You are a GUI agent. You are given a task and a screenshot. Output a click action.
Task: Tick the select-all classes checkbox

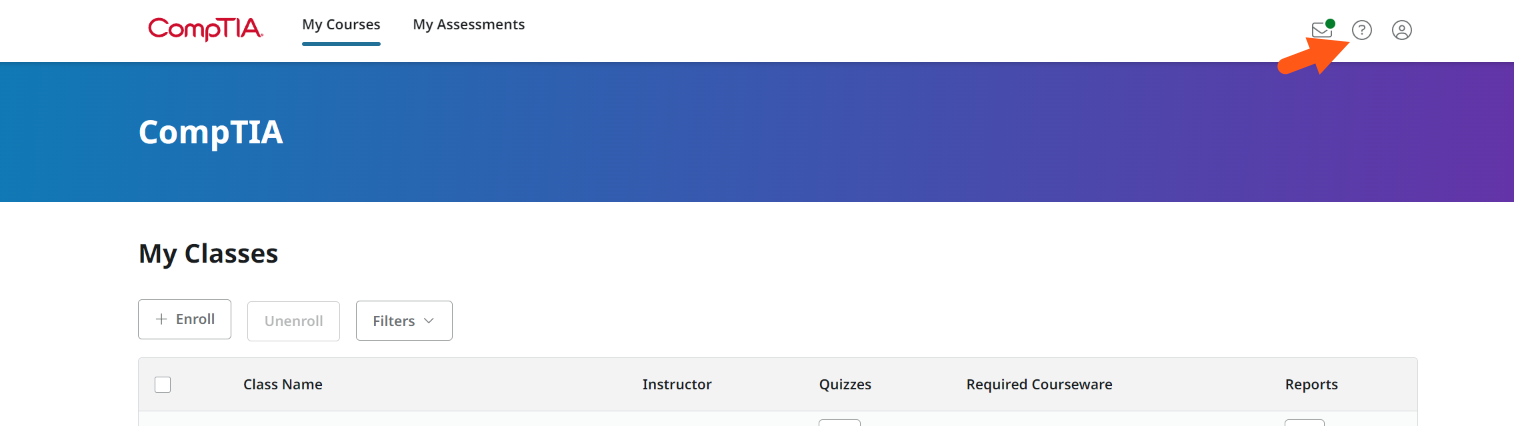163,385
